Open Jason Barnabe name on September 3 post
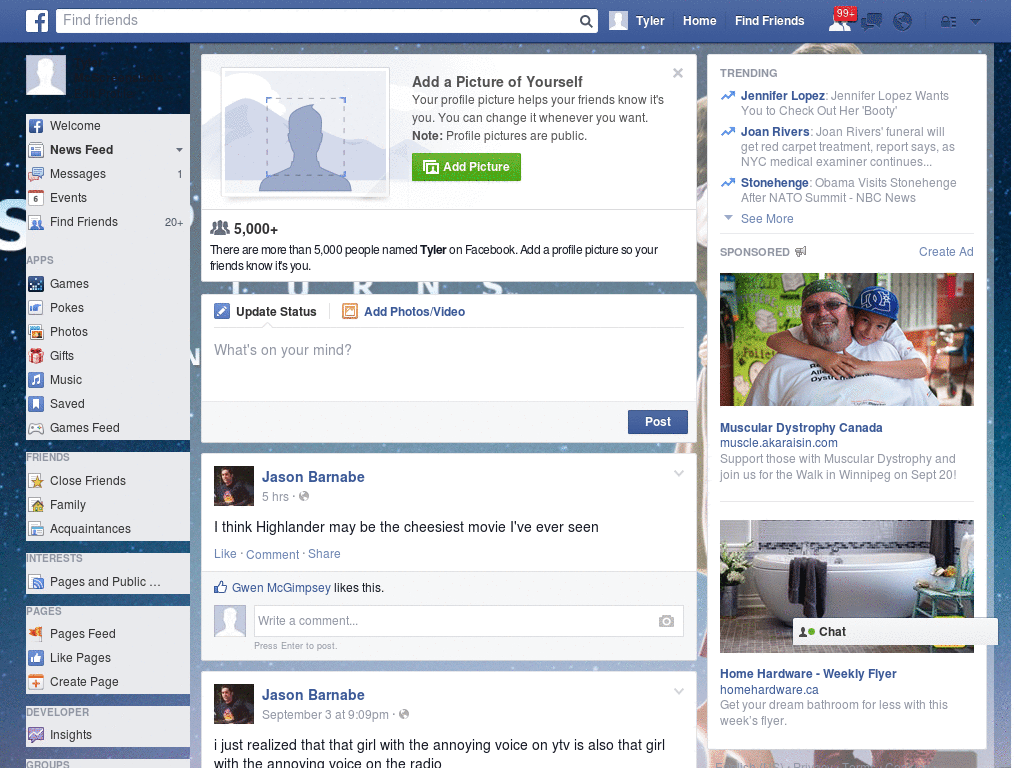Image resolution: width=1024 pixels, height=768 pixels. pyautogui.click(x=313, y=696)
